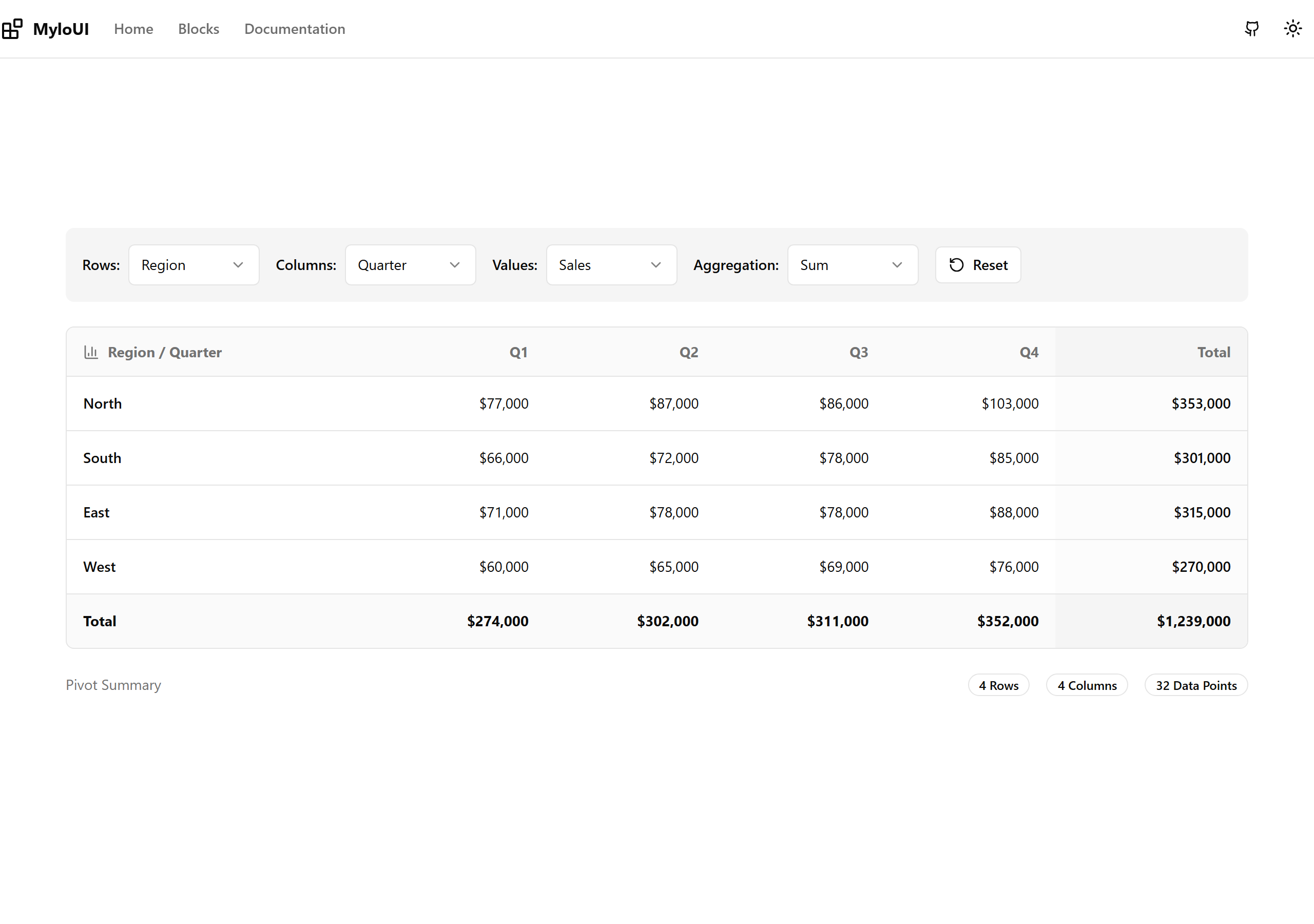This screenshot has width=1314, height=924.
Task: Select the Q3 column header
Action: [858, 352]
